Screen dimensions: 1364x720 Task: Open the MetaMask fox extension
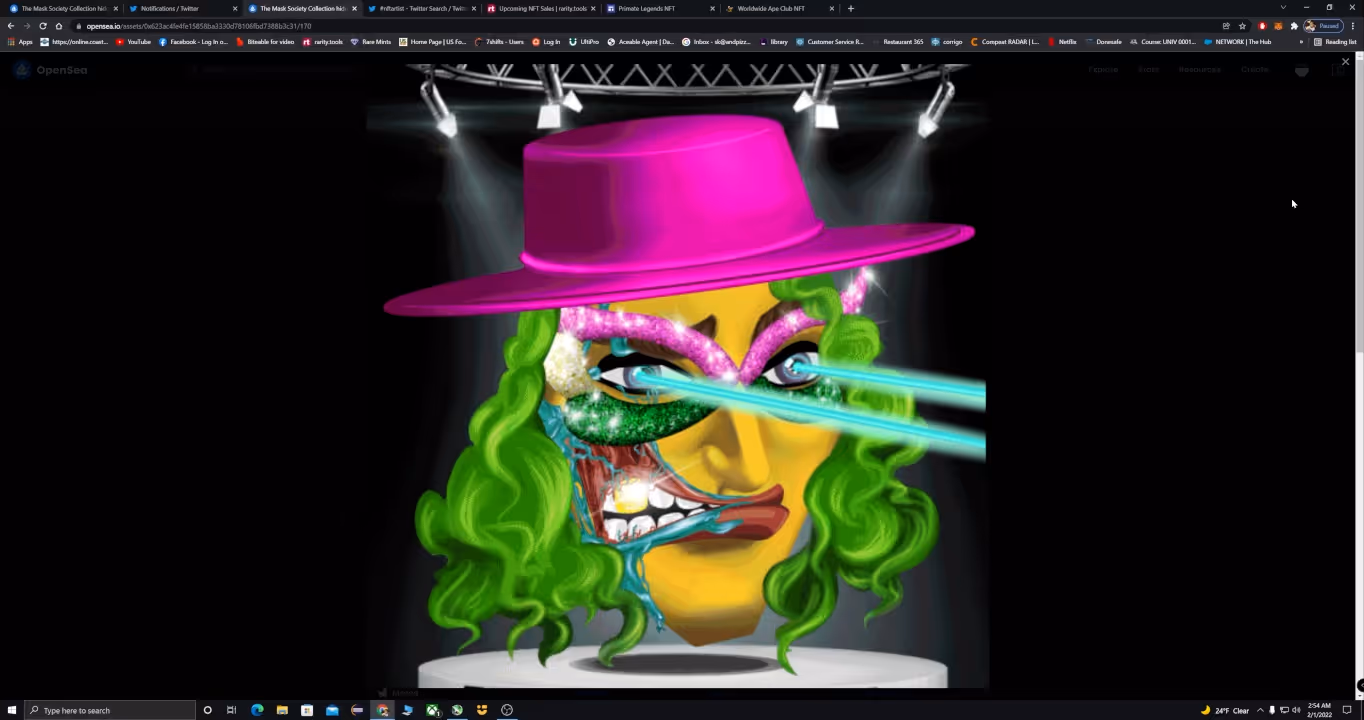click(x=1278, y=26)
